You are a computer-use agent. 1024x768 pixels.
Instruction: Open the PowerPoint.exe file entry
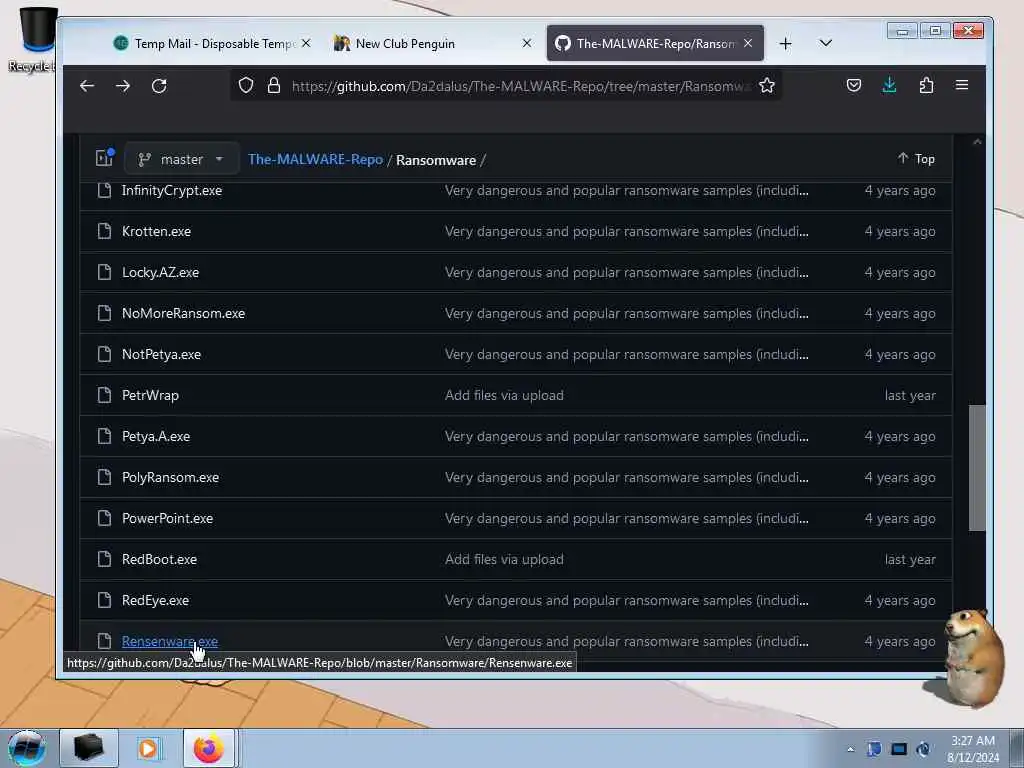coord(167,519)
